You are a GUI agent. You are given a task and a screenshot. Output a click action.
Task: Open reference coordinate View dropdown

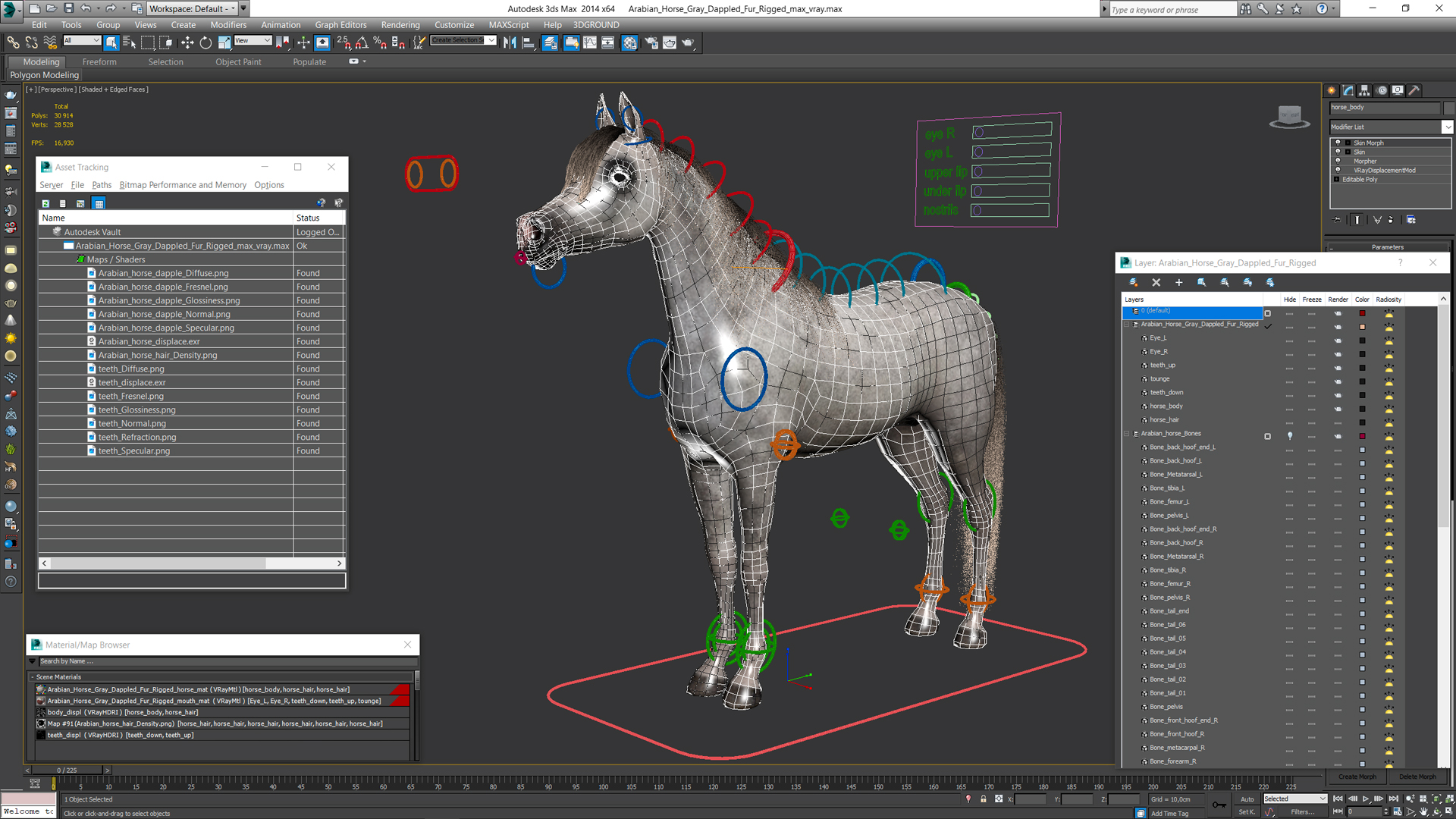(253, 40)
